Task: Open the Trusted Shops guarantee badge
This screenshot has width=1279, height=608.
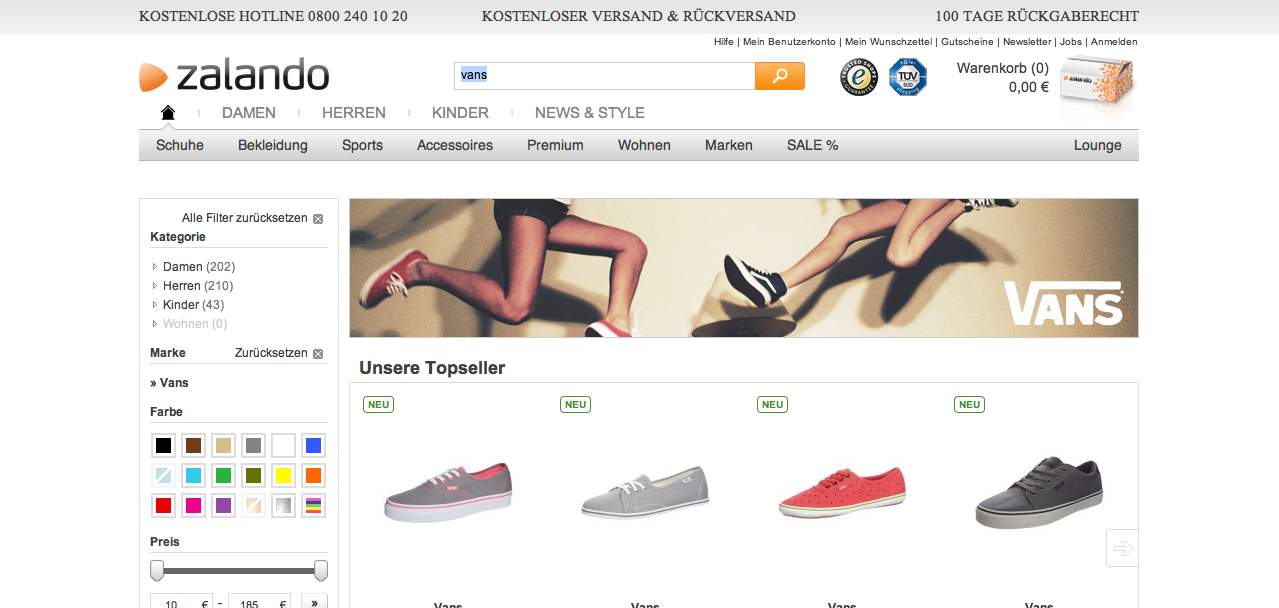Action: (x=858, y=77)
